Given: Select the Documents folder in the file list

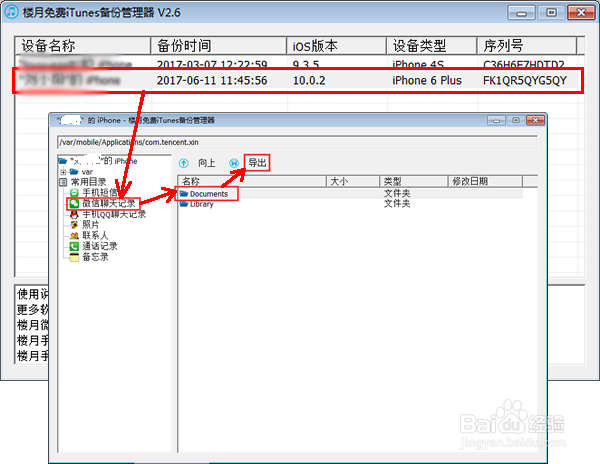Looking at the screenshot, I should coord(209,194).
